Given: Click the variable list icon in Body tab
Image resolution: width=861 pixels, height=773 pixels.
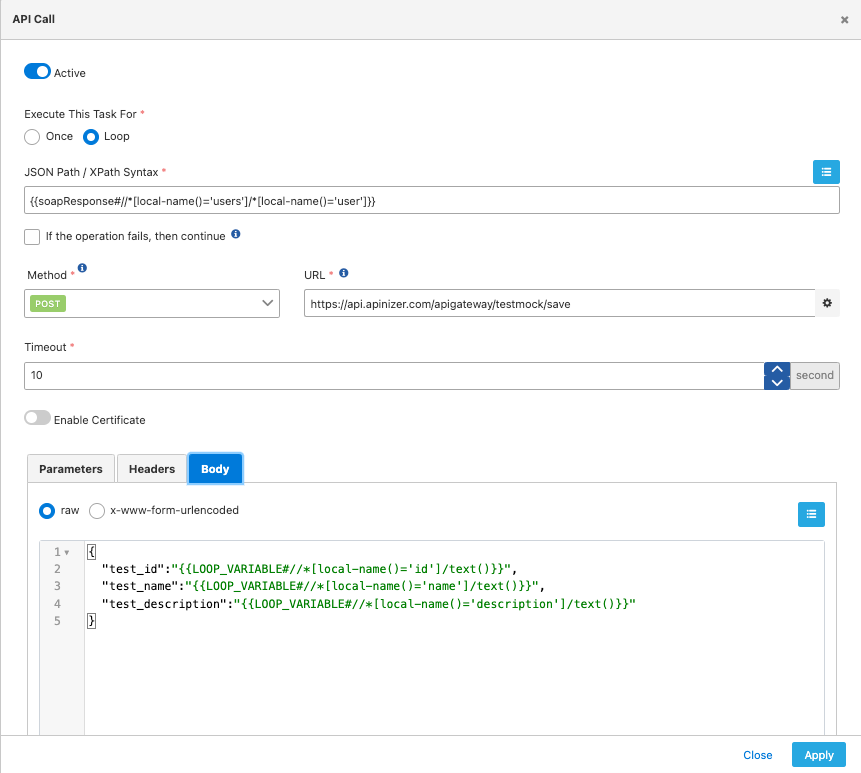Looking at the screenshot, I should (x=811, y=514).
